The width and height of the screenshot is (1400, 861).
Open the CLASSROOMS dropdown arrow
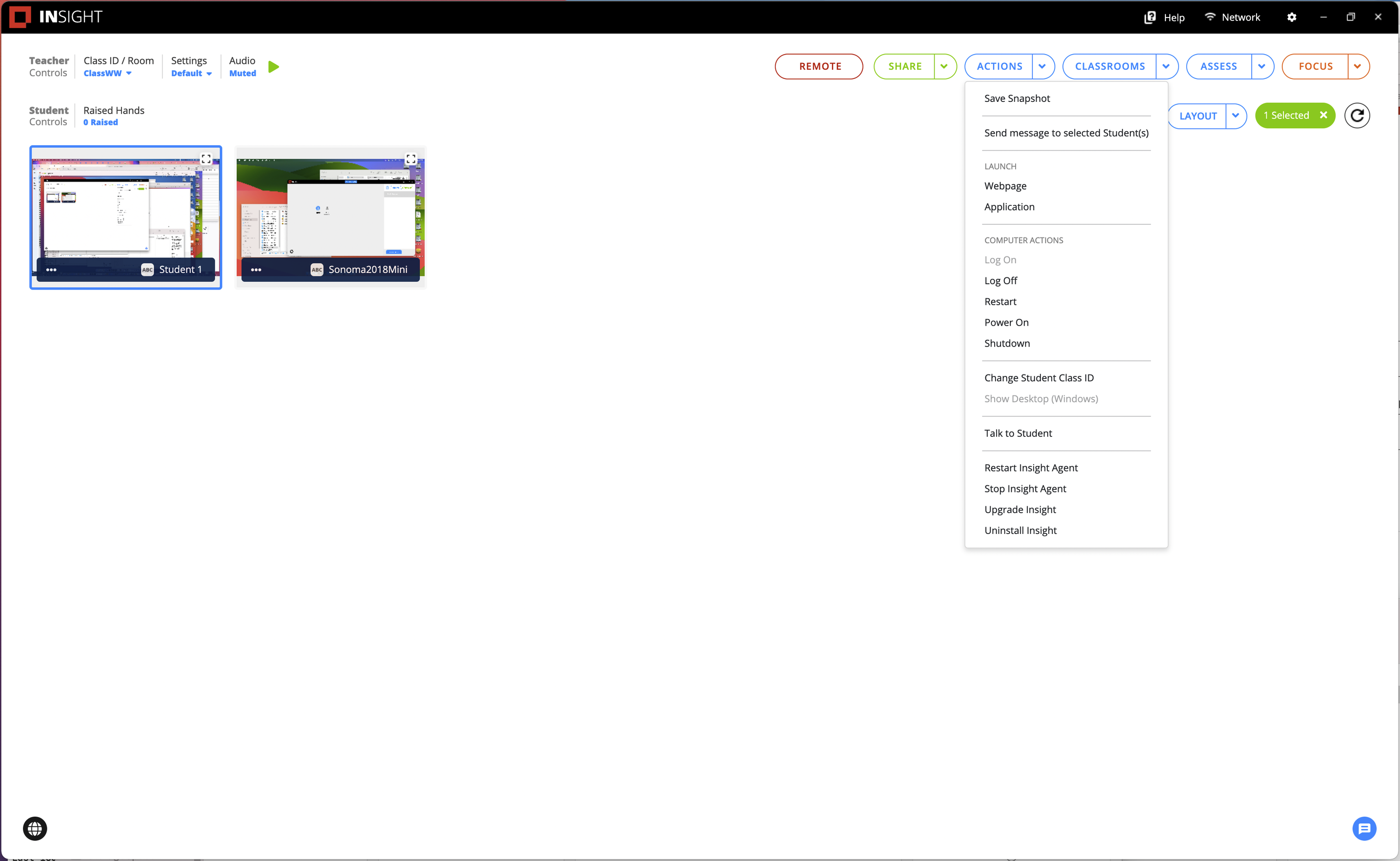point(1166,66)
